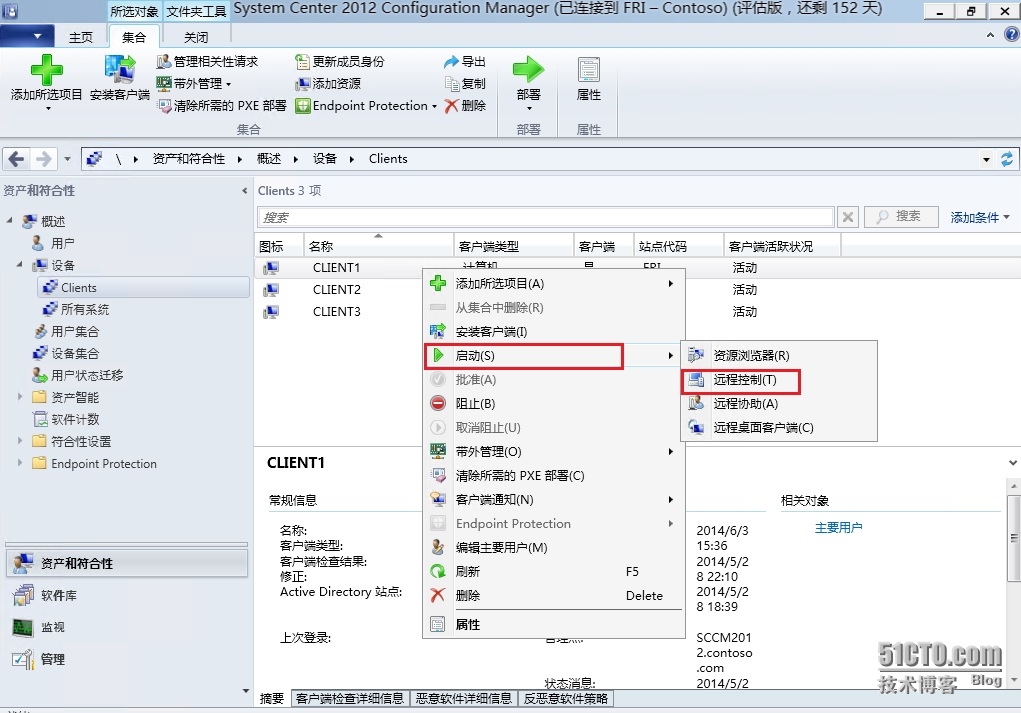1021x713 pixels.
Task: Open the 文件夹工具 contextual tab
Action: tap(196, 11)
